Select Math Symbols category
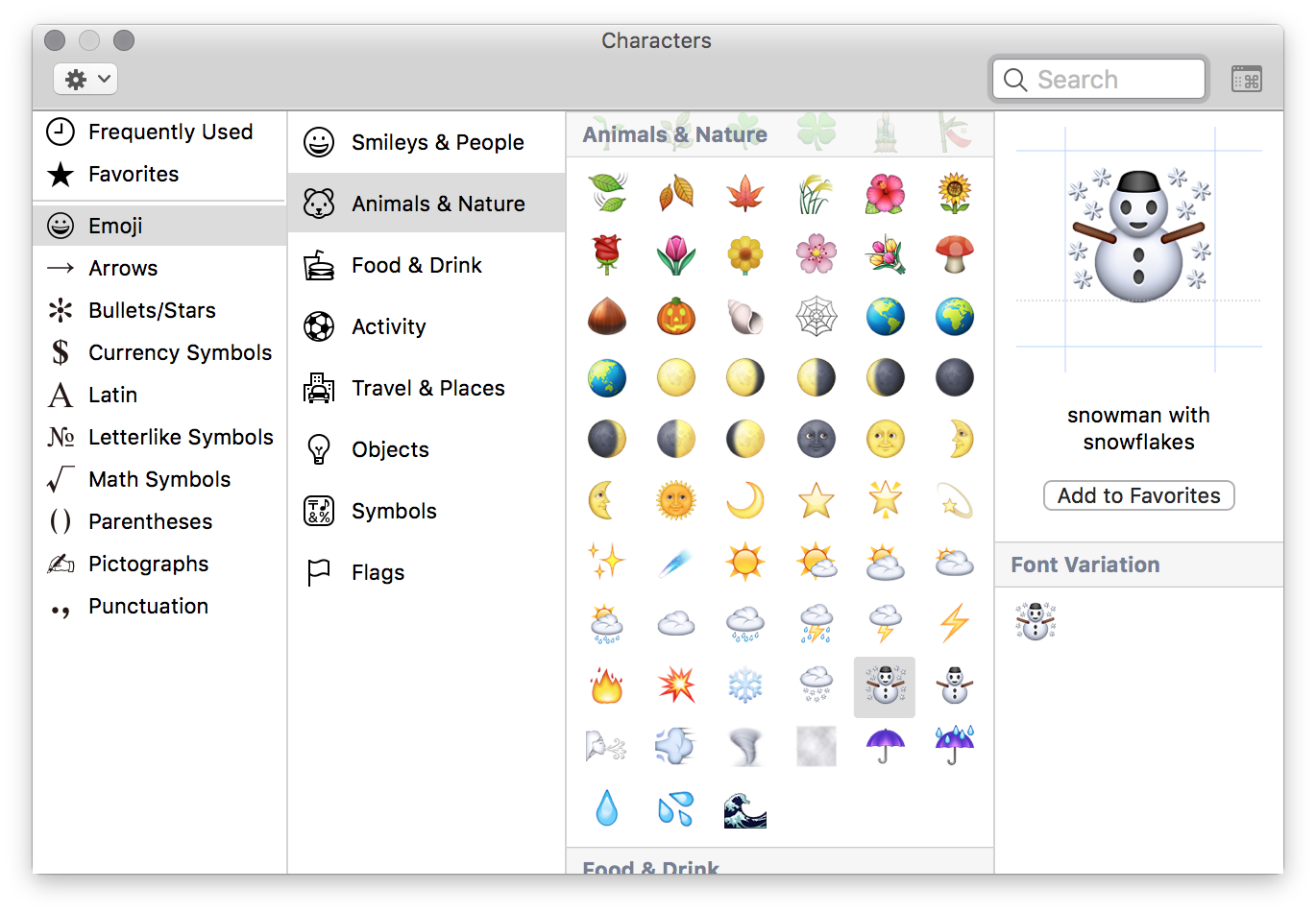 click(x=159, y=479)
